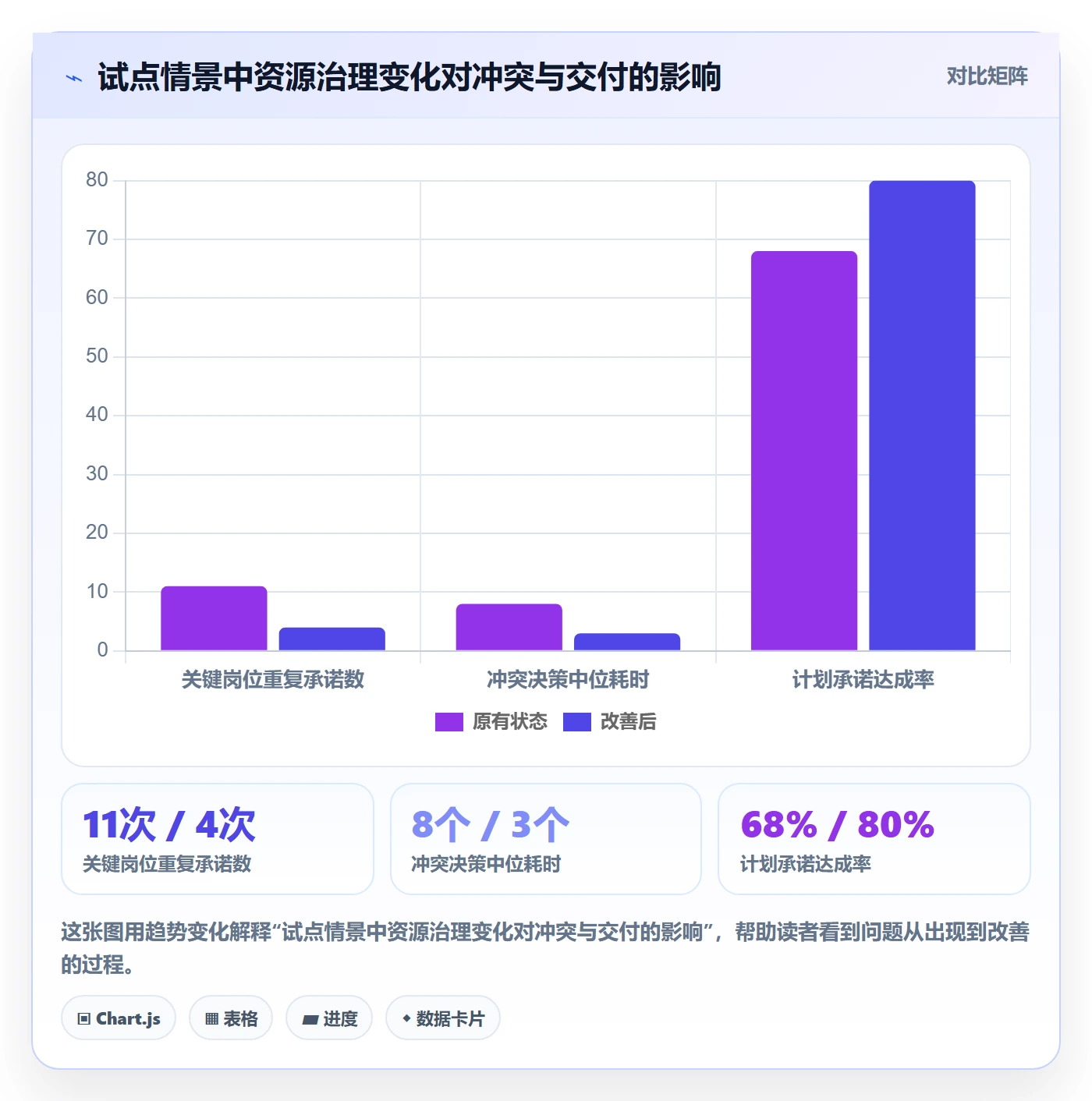
Task: Click the 关键岗位重复承诺数 caption under 11次 / 4次
Action: click(x=167, y=864)
